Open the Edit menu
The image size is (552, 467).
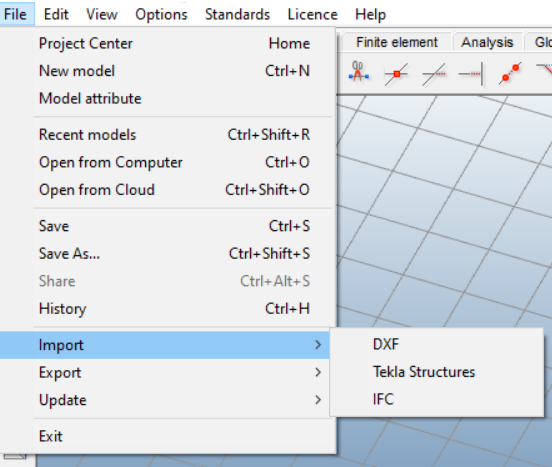[56, 14]
